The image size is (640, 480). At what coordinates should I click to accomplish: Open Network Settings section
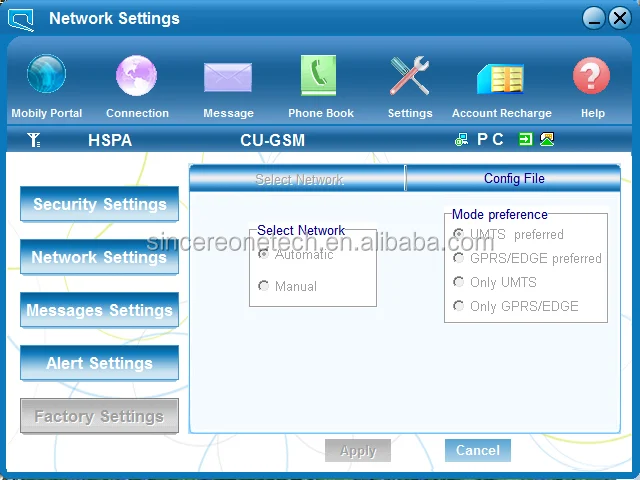pyautogui.click(x=100, y=257)
